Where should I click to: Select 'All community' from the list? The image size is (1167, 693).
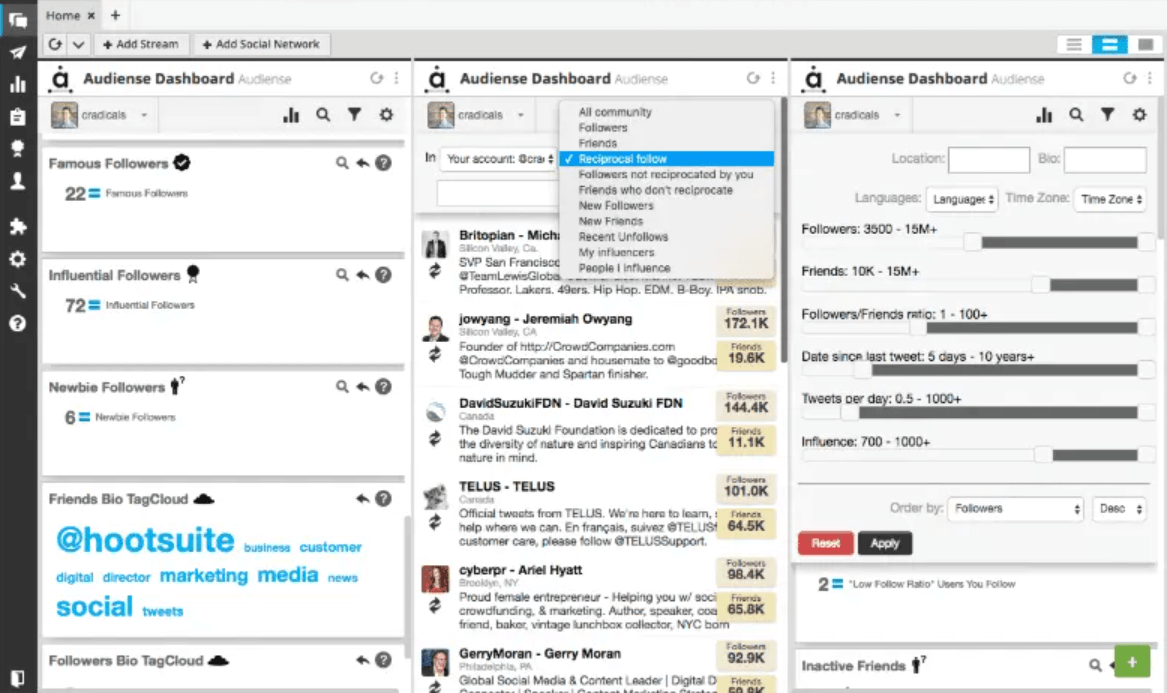click(x=615, y=112)
